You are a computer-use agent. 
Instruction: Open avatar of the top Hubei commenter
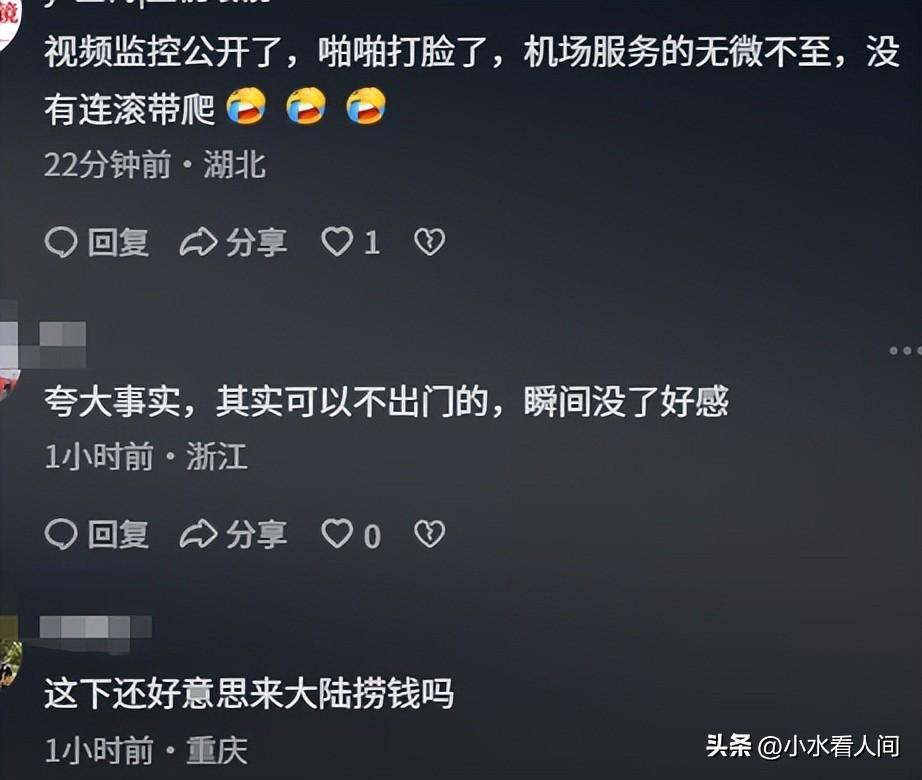coord(9,24)
